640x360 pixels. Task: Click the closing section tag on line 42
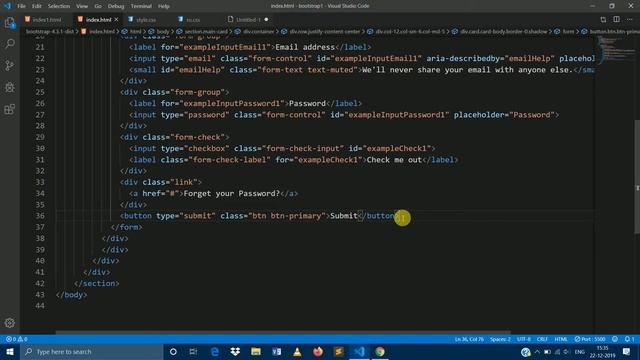click(x=97, y=283)
